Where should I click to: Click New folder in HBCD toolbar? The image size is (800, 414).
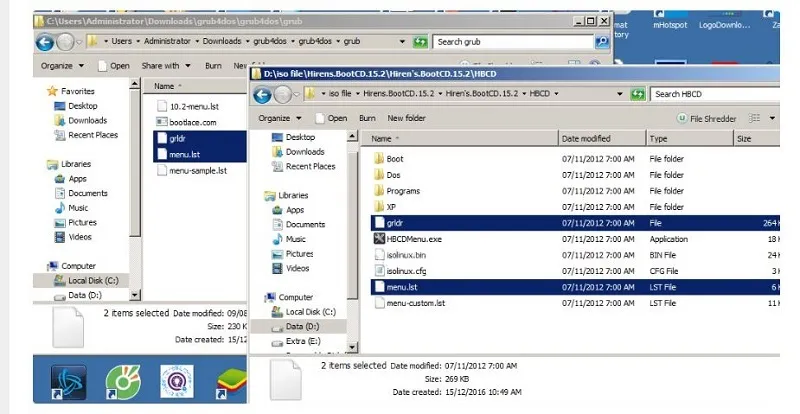click(x=407, y=118)
